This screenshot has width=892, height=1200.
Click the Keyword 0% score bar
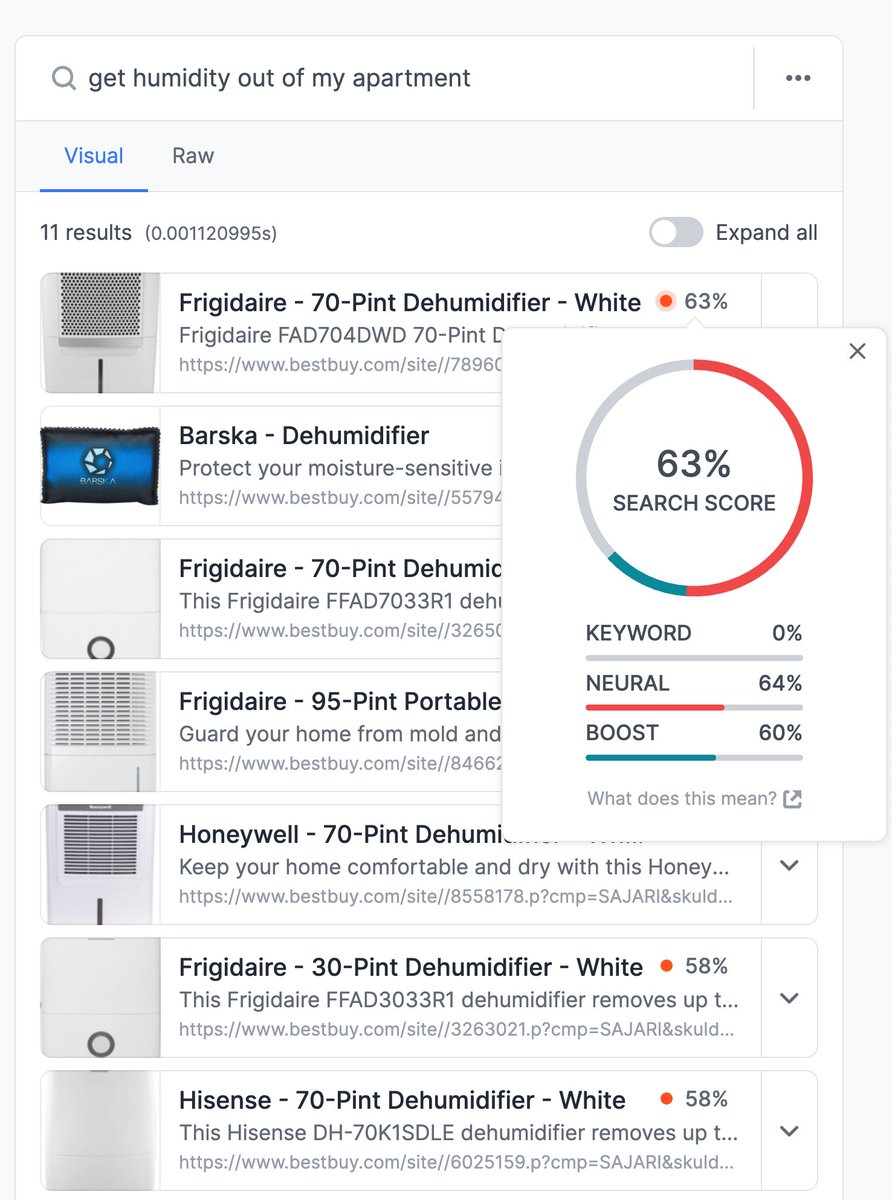click(694, 658)
